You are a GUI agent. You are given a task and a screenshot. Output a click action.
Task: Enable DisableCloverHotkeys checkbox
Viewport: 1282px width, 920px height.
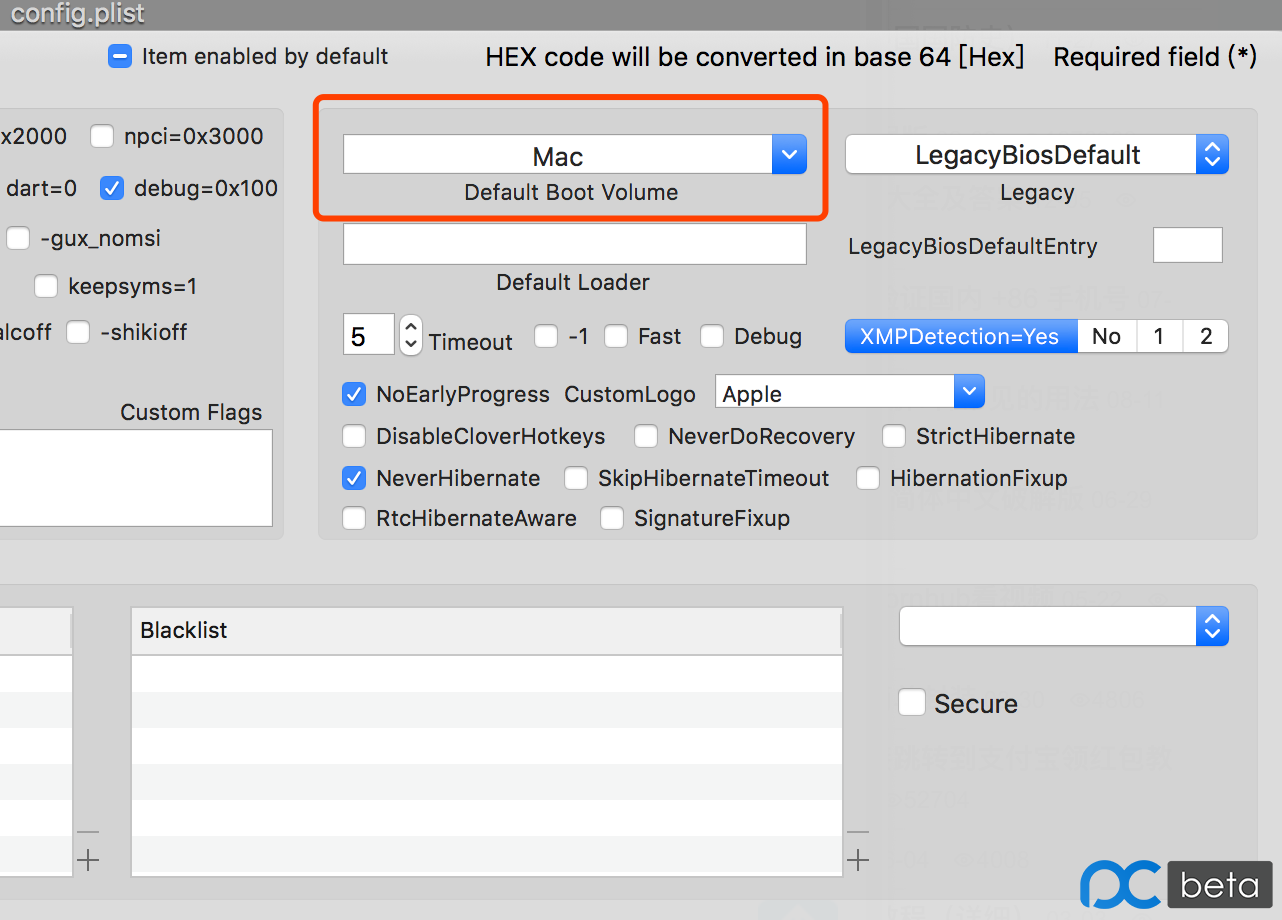coord(354,436)
